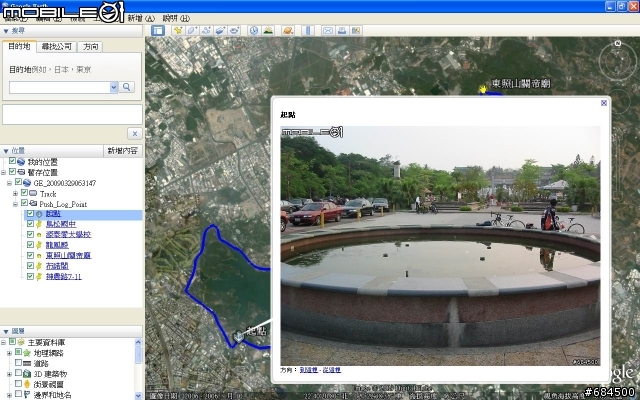
Task: Clear search results with the X button
Action: pyautogui.click(x=135, y=133)
